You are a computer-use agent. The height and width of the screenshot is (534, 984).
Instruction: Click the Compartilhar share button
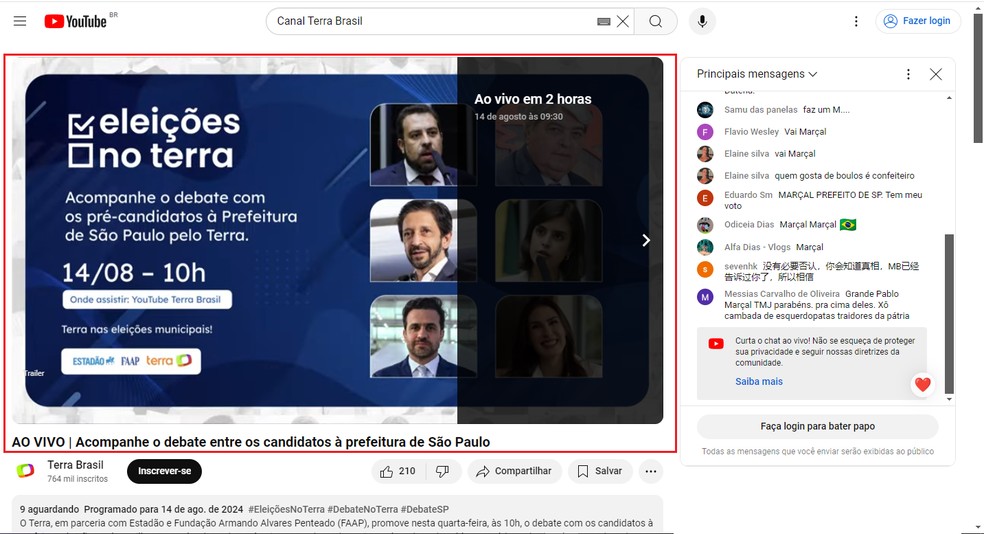[x=514, y=471]
